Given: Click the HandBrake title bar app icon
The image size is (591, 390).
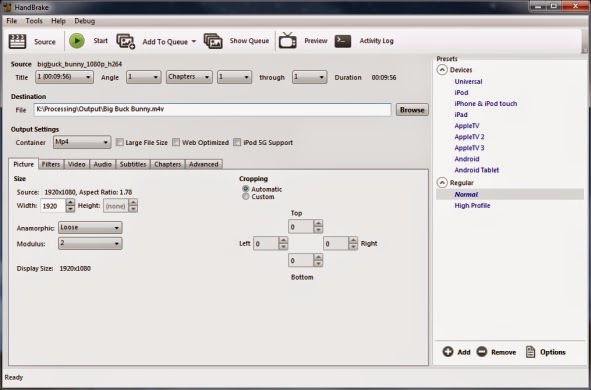Looking at the screenshot, I should point(6,7).
